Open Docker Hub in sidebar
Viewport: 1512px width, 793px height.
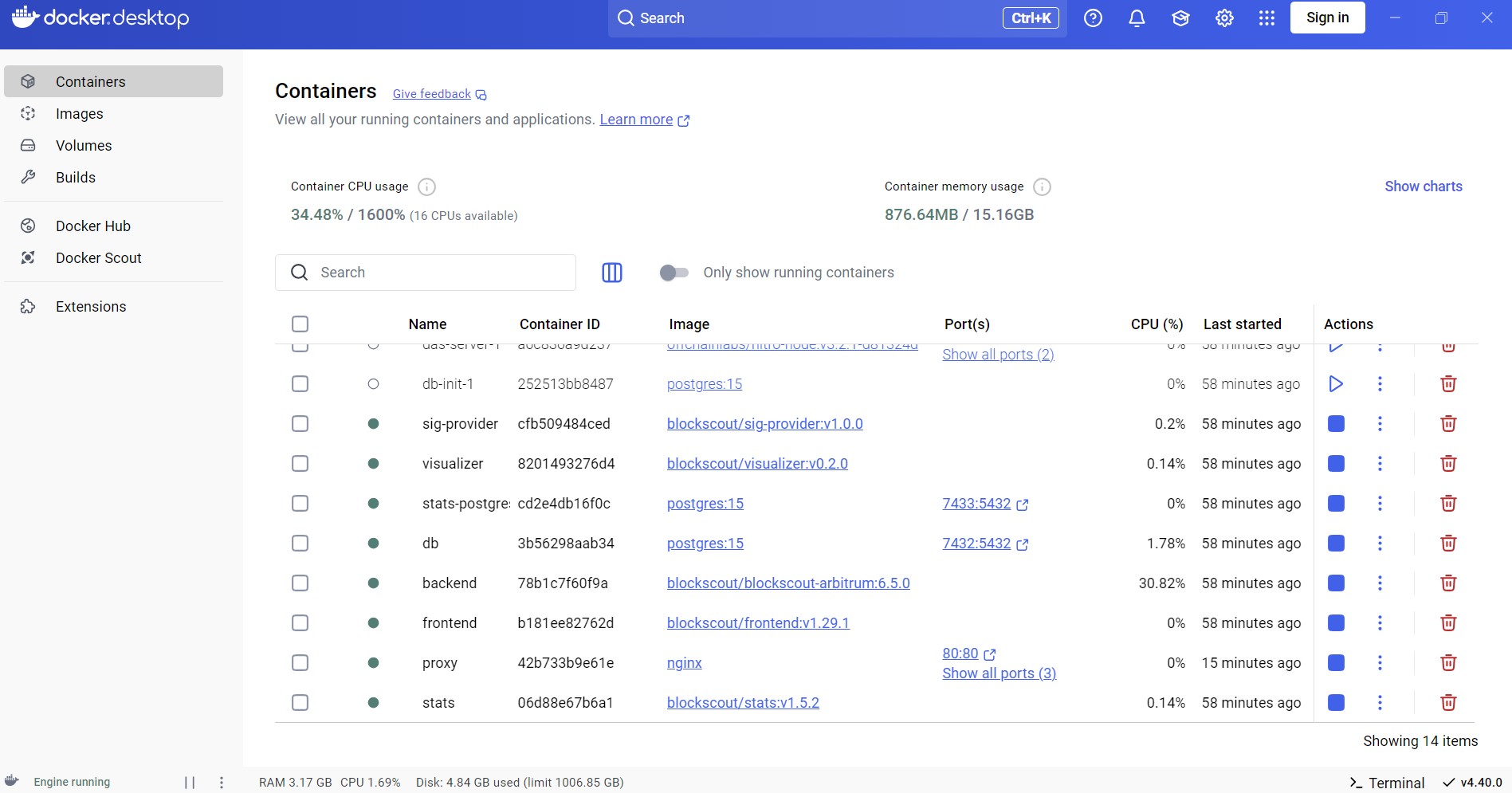(x=113, y=226)
